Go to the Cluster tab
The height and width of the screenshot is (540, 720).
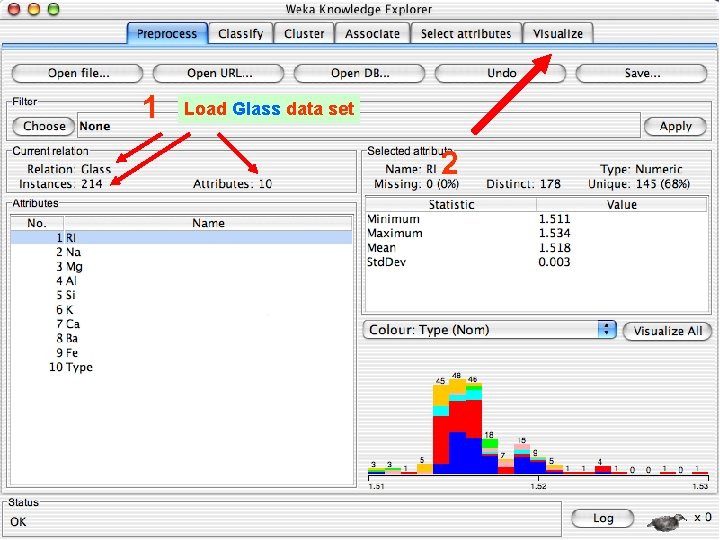click(304, 34)
